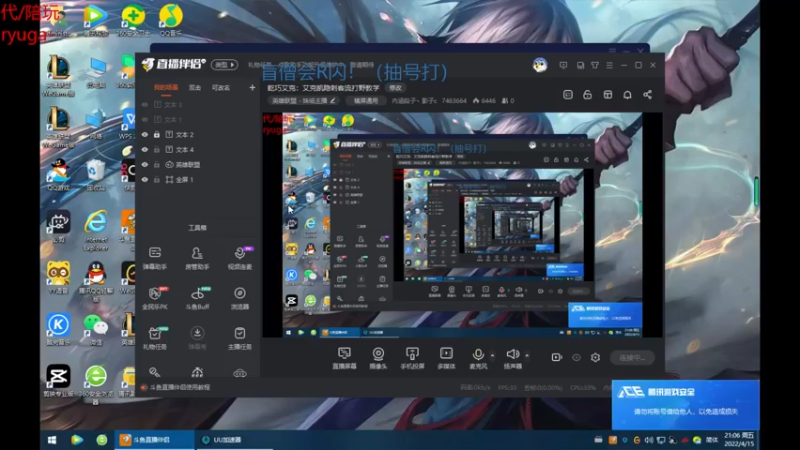Viewport: 800px width, 450px height.
Task: Click the record video icon near settings
Action: coord(557,358)
